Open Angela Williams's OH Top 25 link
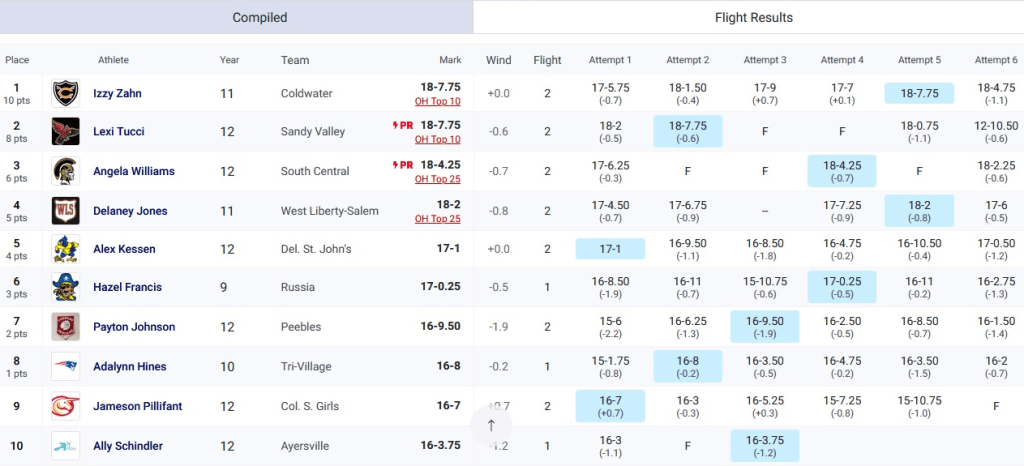This screenshot has height=466, width=1024. click(438, 179)
